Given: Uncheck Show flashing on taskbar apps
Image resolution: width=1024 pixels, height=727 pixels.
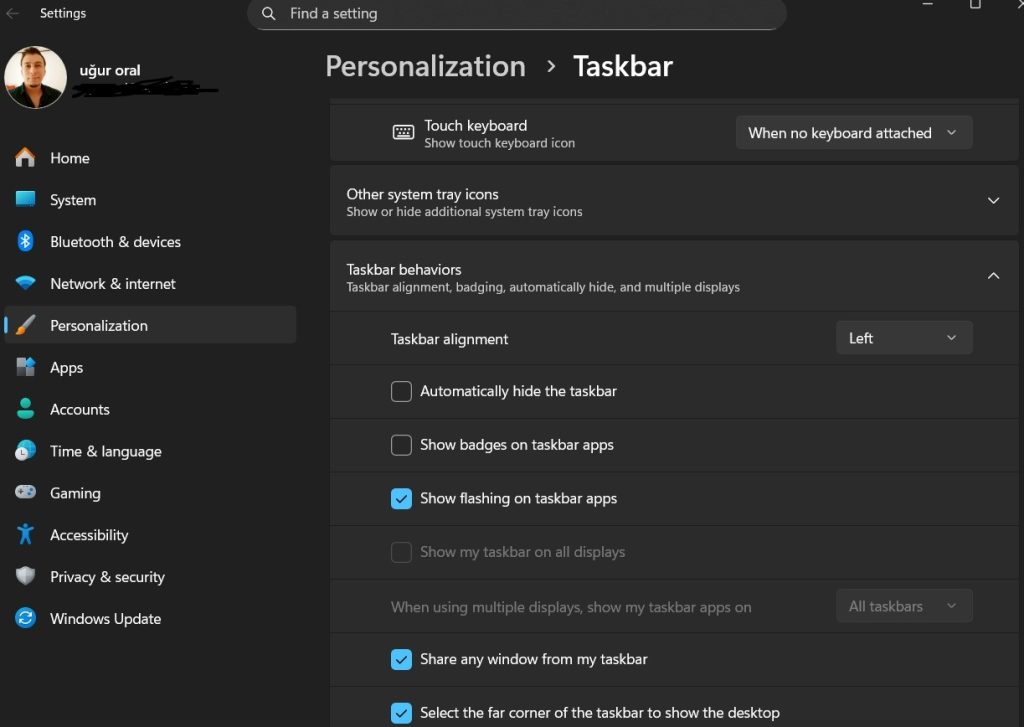Looking at the screenshot, I should 401,498.
